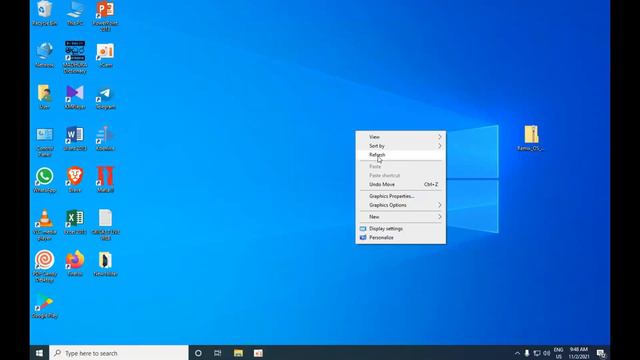Screen dimensions: 640x360
Task: Click the ENG US language indicator
Action: (x=558, y=353)
